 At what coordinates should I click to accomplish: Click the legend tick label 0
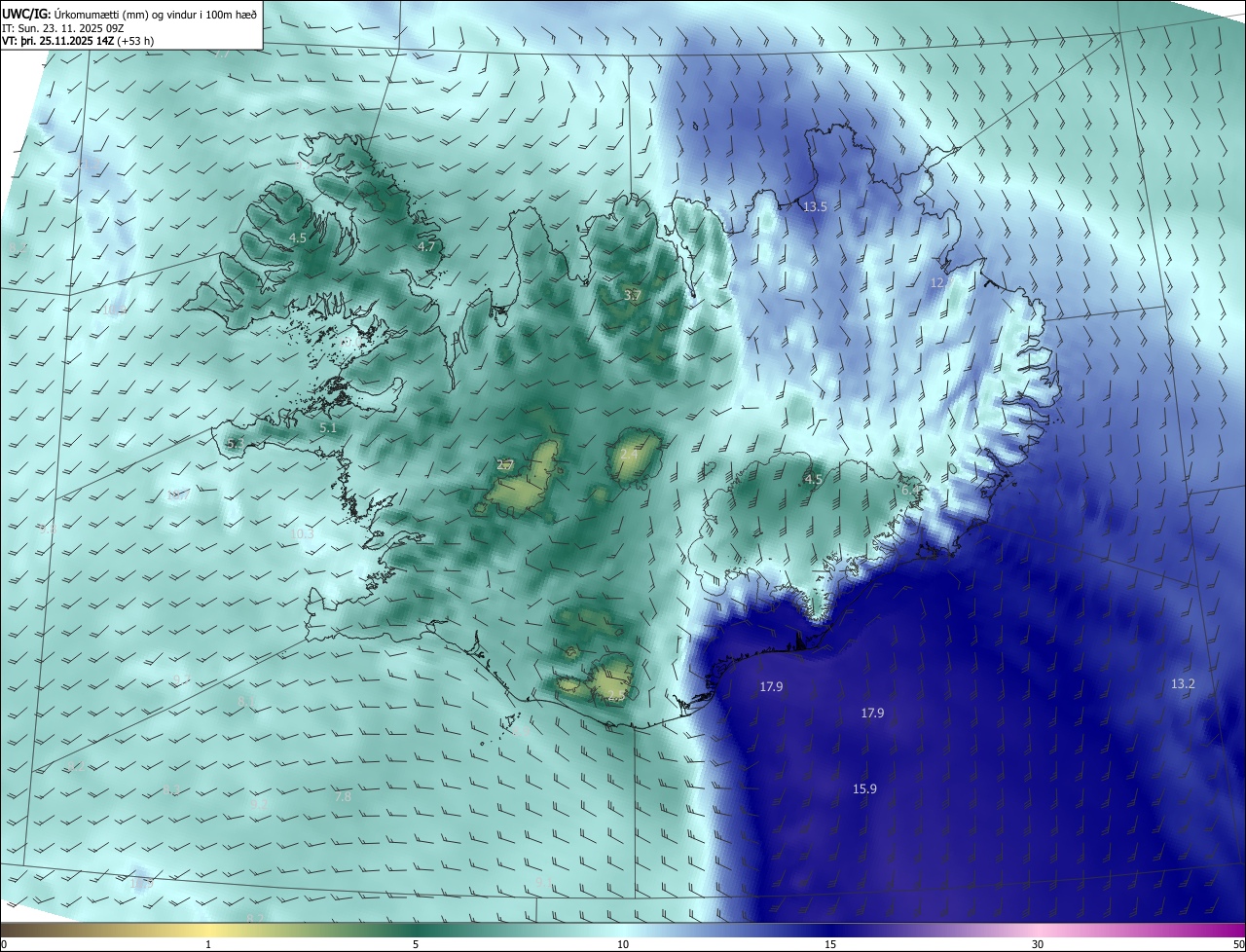4,944
